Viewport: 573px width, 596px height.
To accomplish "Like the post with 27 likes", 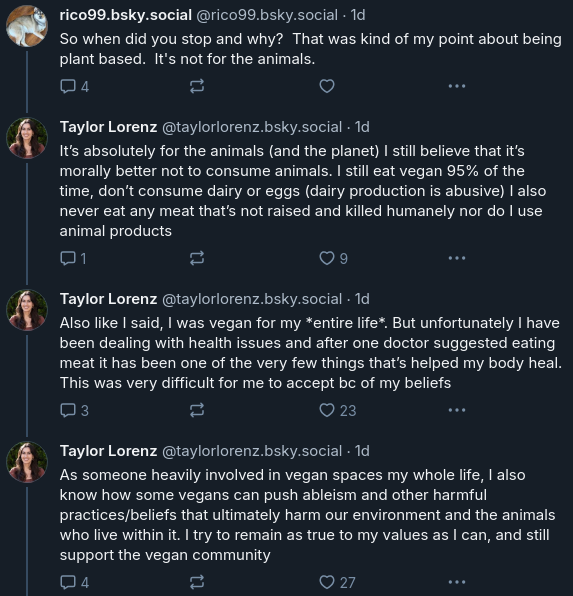I will [337, 582].
